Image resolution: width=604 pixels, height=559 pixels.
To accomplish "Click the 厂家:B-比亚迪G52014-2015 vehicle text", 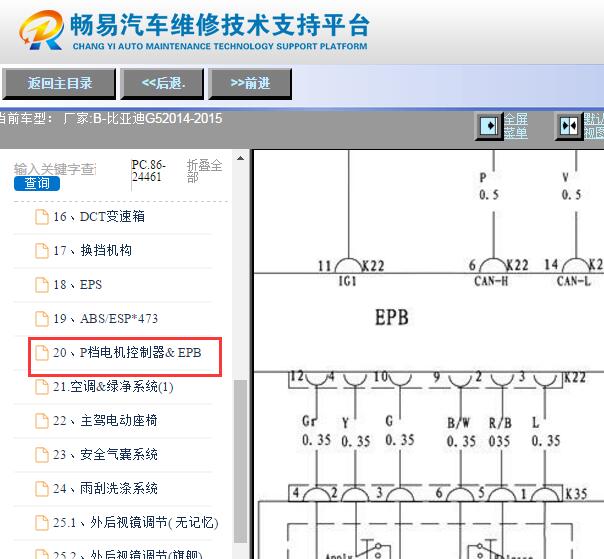I will tap(143, 118).
